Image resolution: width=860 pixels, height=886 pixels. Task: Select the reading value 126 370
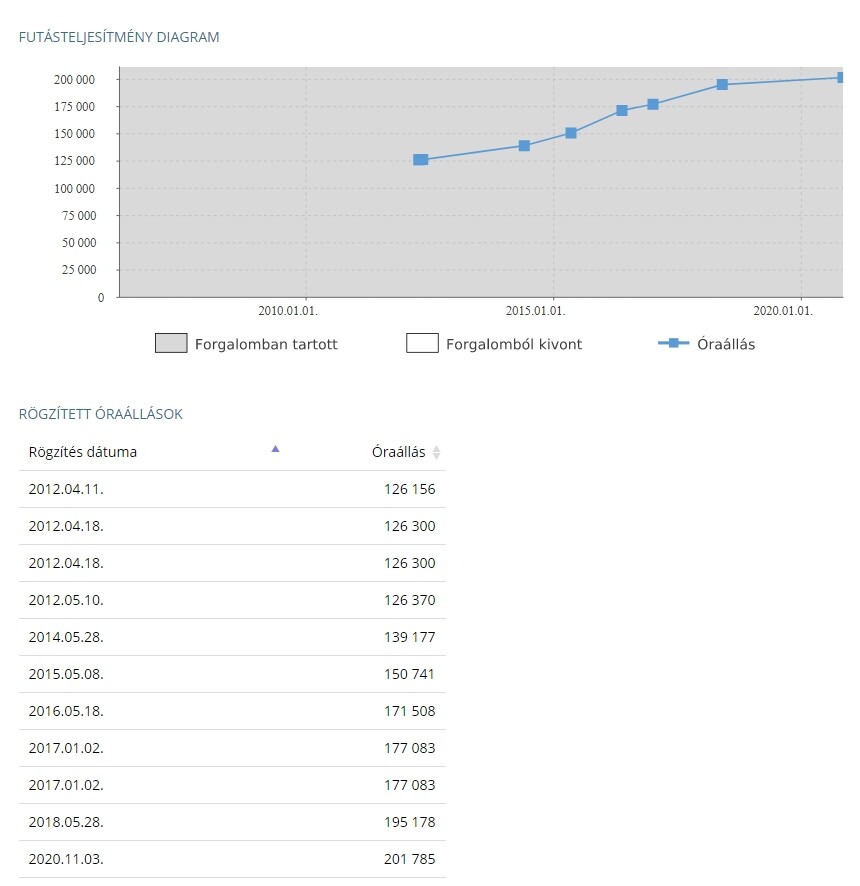(x=410, y=600)
